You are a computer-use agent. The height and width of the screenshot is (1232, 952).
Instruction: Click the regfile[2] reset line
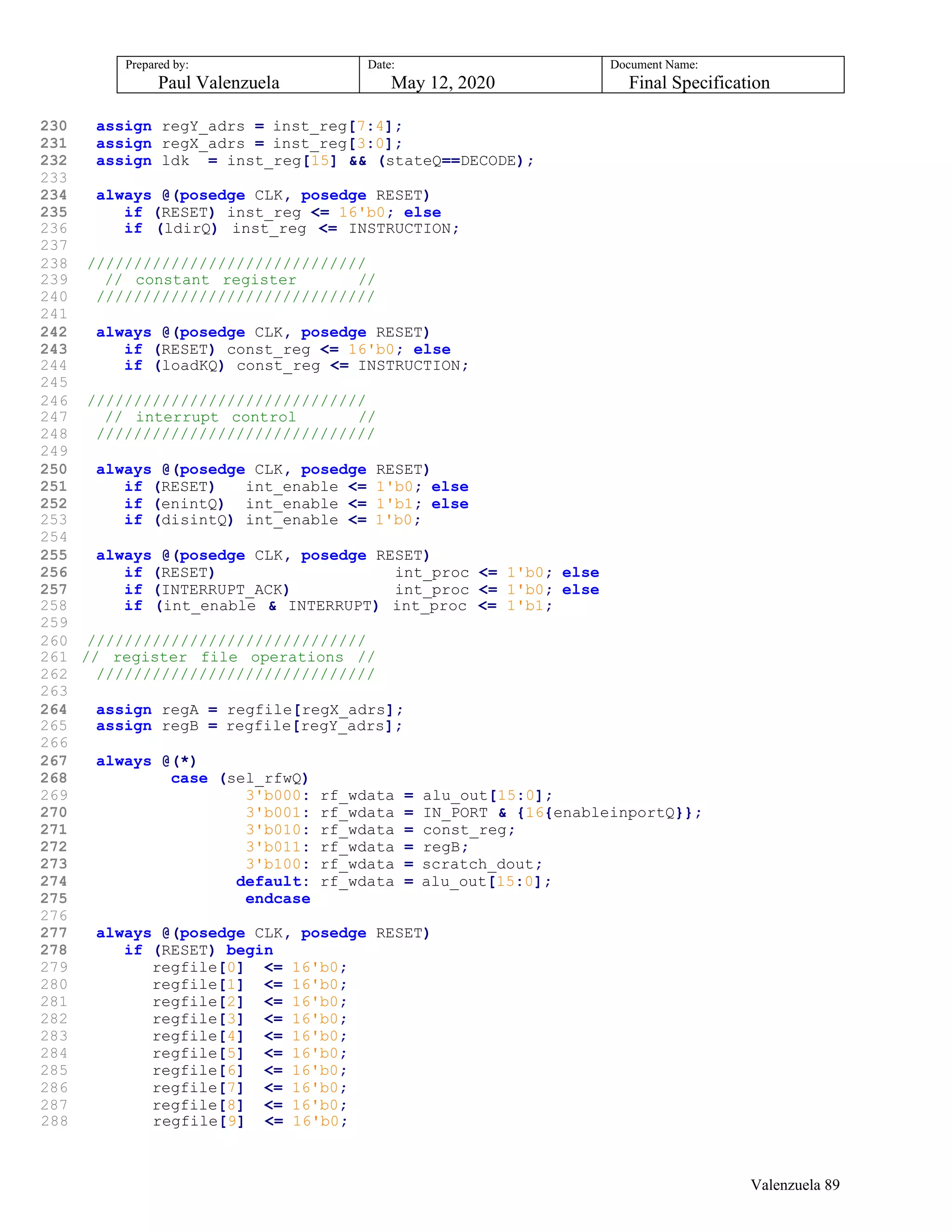click(250, 1002)
